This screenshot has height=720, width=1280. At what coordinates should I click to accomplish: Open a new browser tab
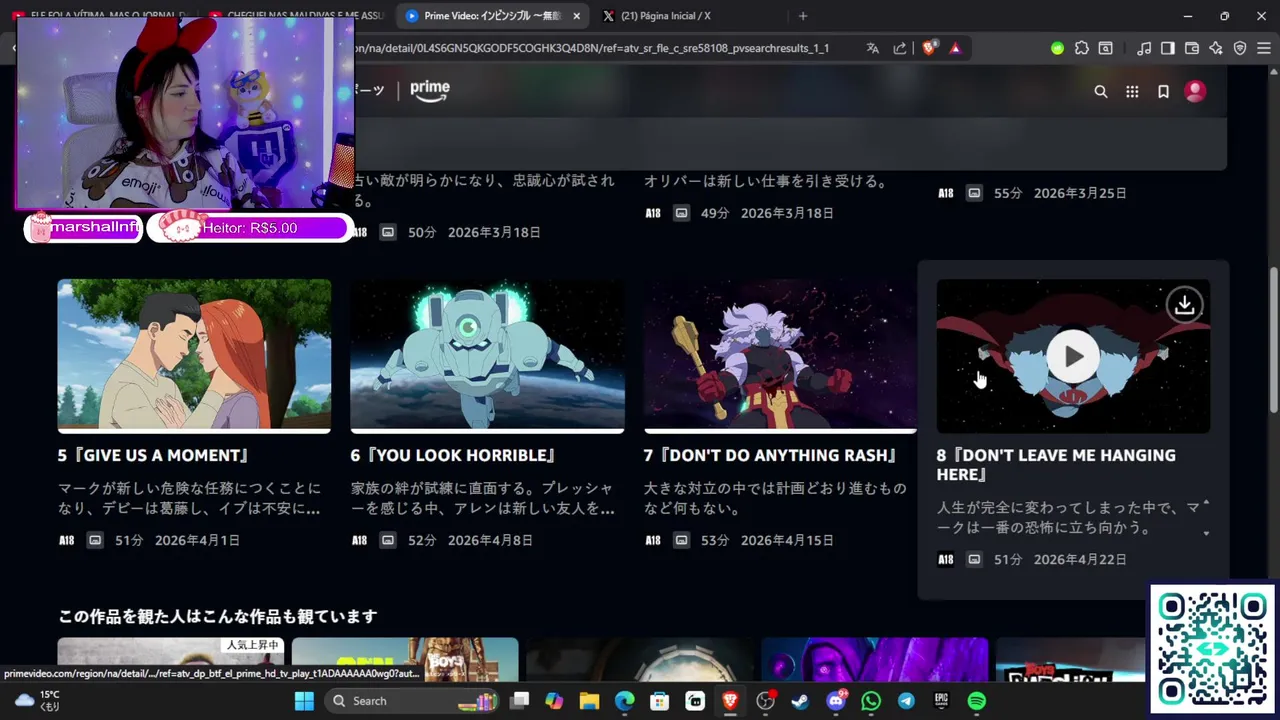(x=803, y=16)
